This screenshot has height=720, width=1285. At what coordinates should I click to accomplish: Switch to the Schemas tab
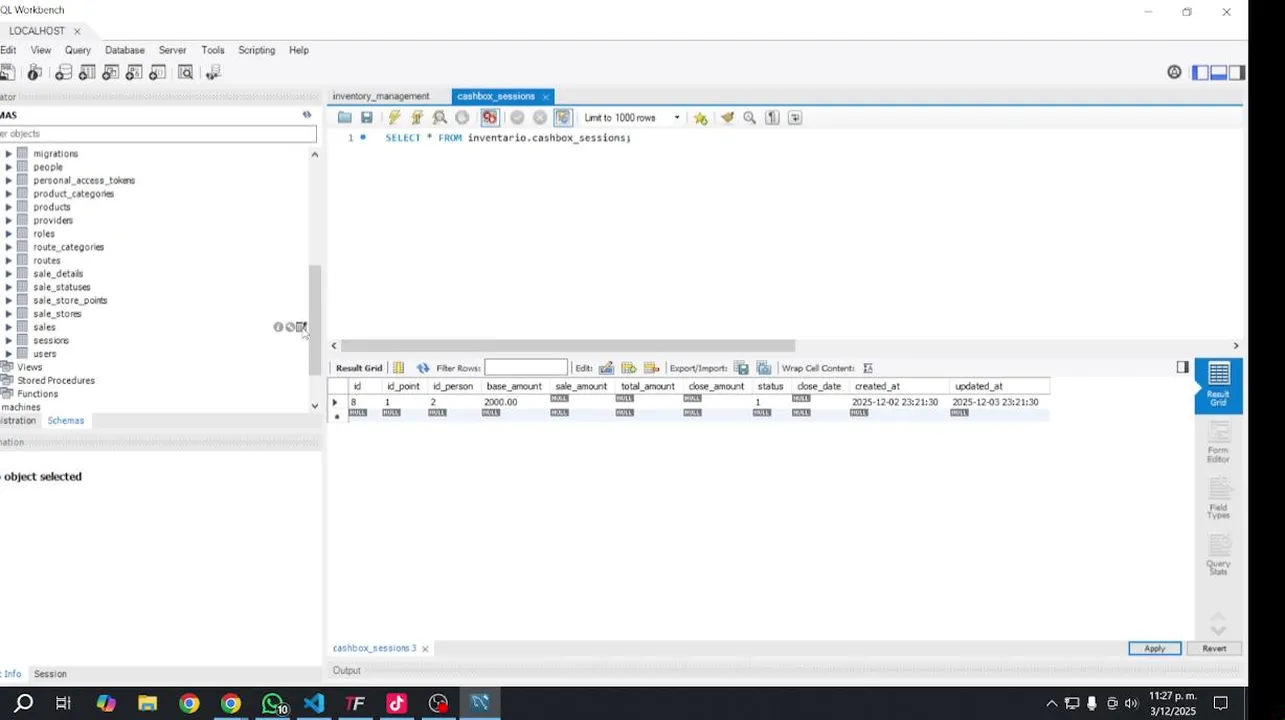point(66,421)
